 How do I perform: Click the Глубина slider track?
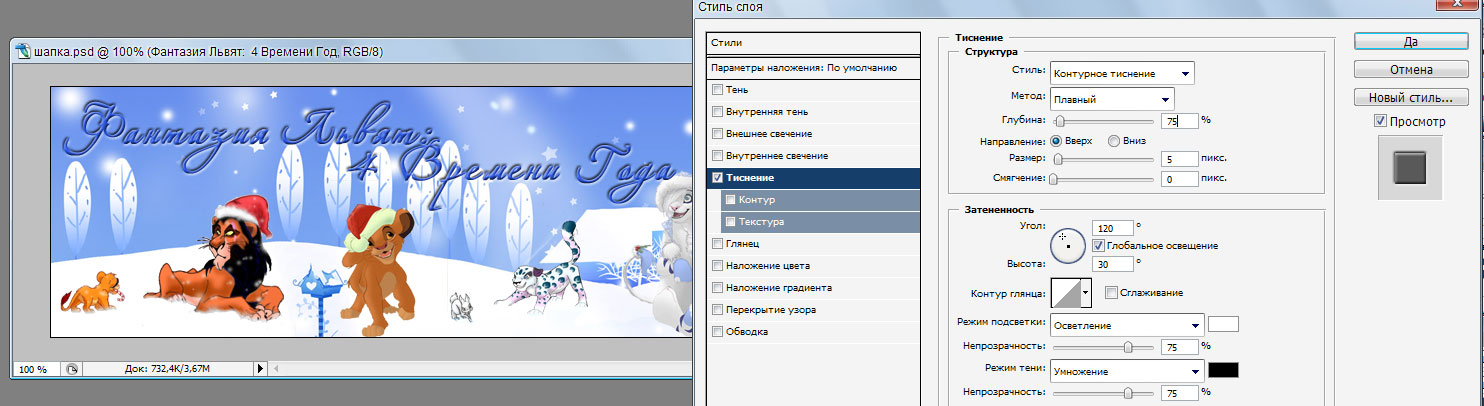coord(1103,120)
